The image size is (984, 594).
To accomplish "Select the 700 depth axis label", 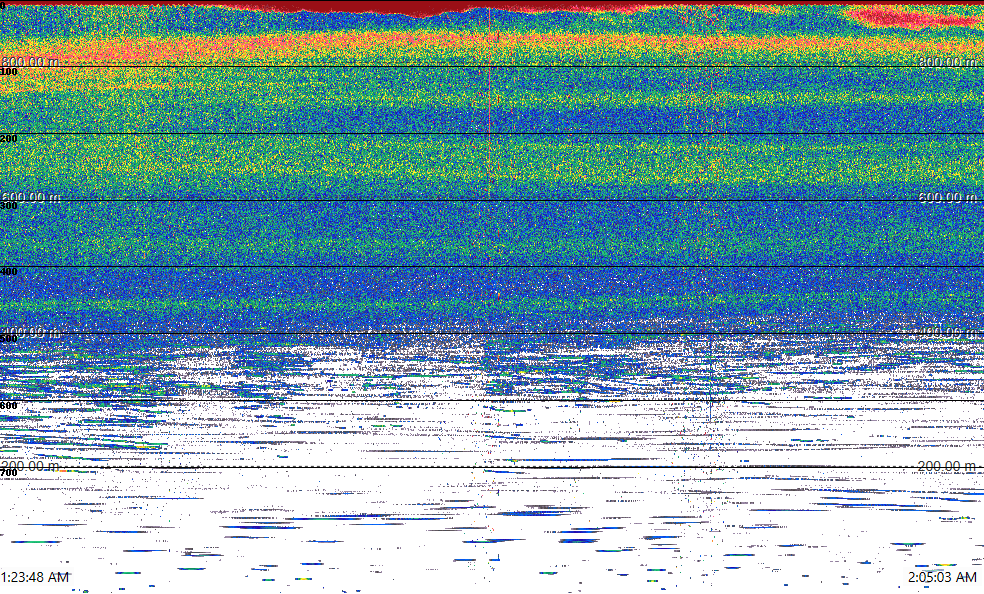I will click(x=9, y=472).
